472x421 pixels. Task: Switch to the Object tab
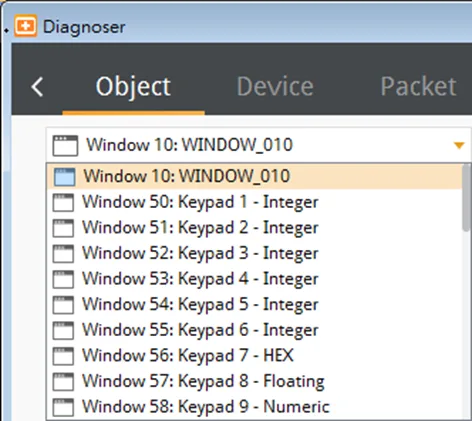tap(133, 87)
